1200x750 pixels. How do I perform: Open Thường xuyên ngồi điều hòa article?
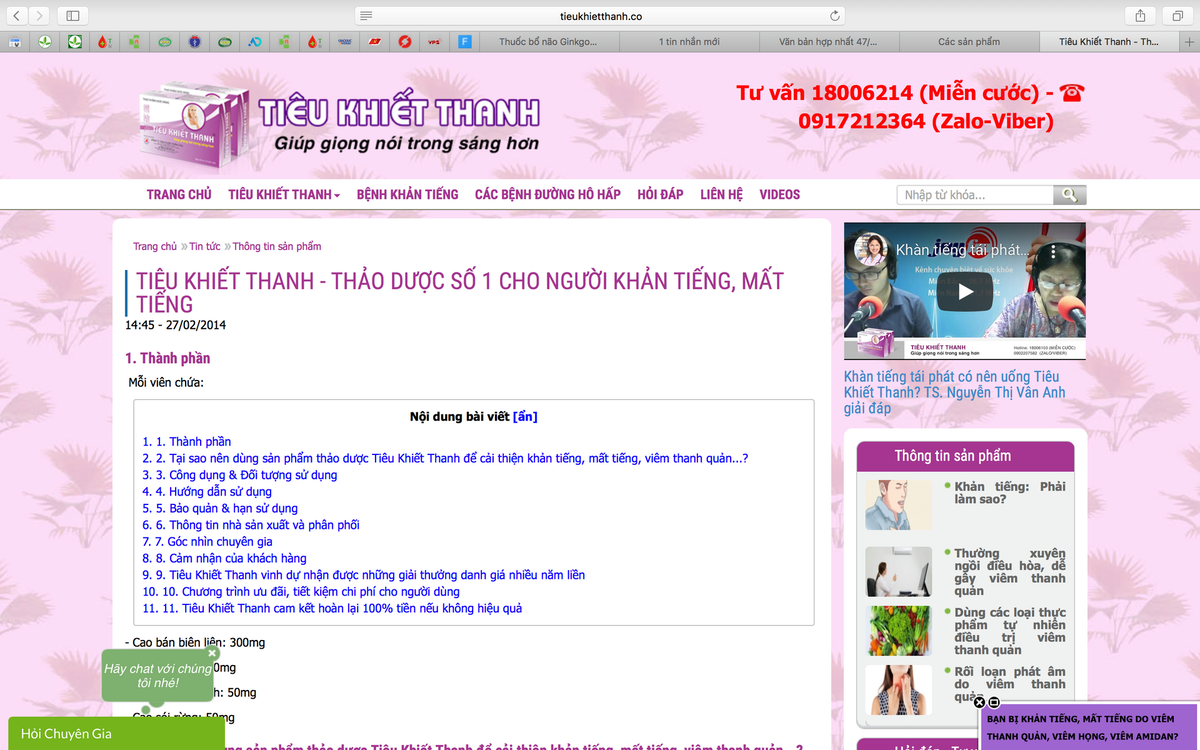click(1010, 571)
